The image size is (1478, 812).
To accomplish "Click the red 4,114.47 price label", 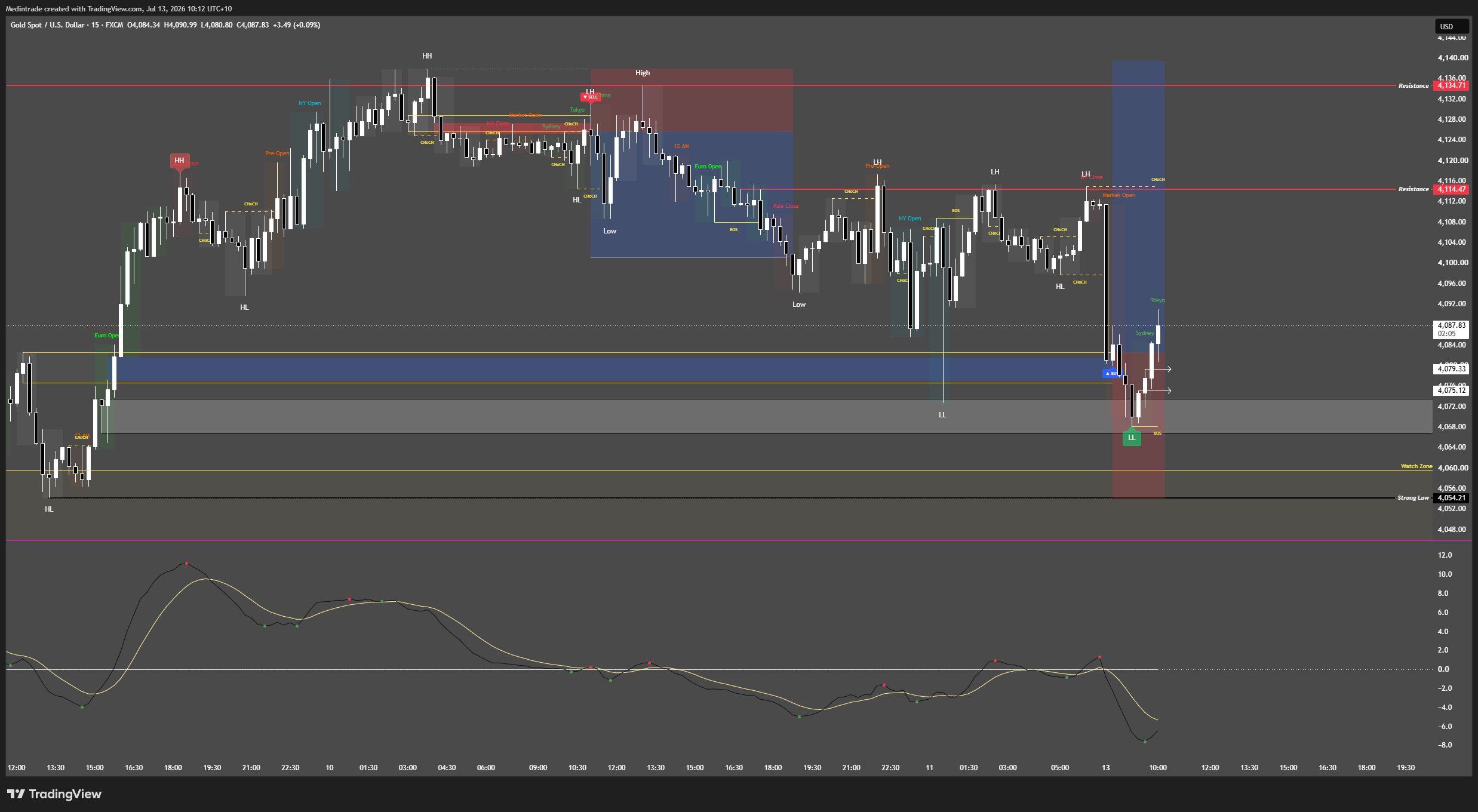I will click(x=1451, y=189).
